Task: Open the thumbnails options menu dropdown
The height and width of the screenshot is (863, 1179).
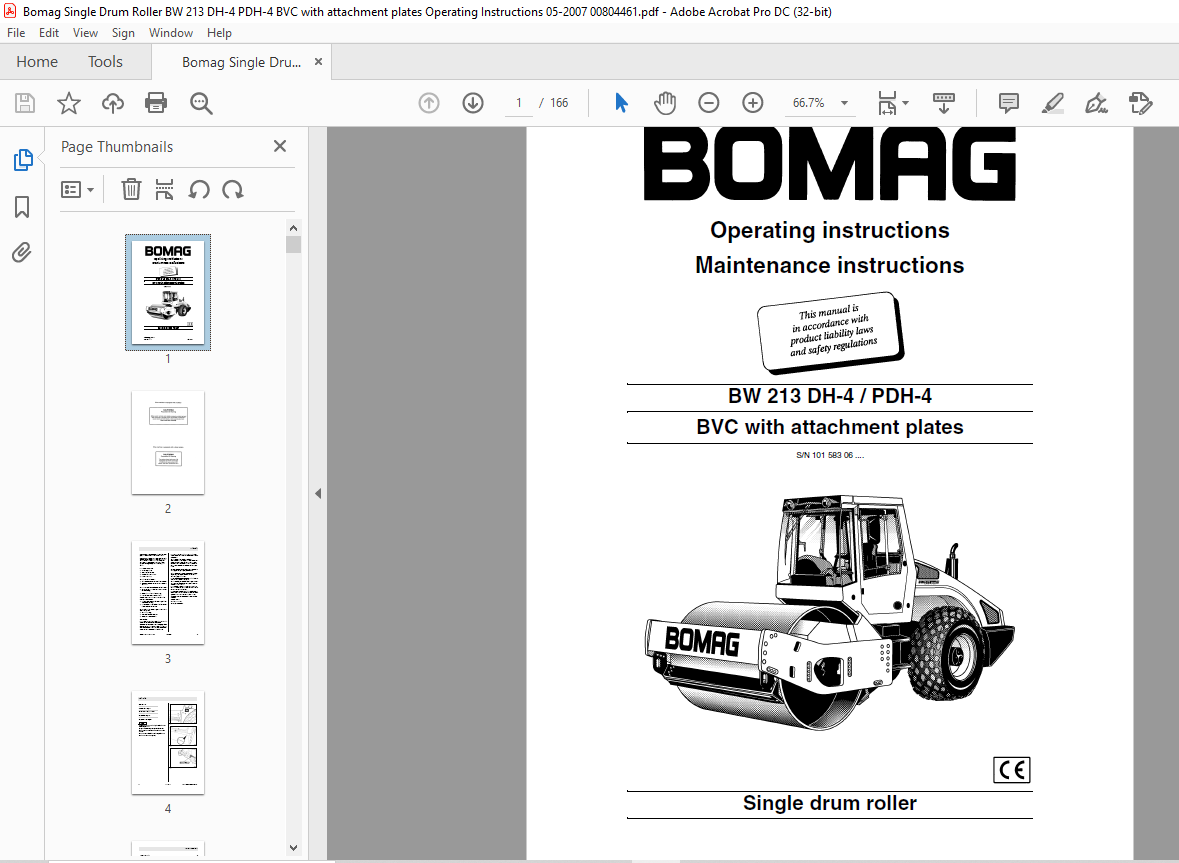Action: pos(77,189)
